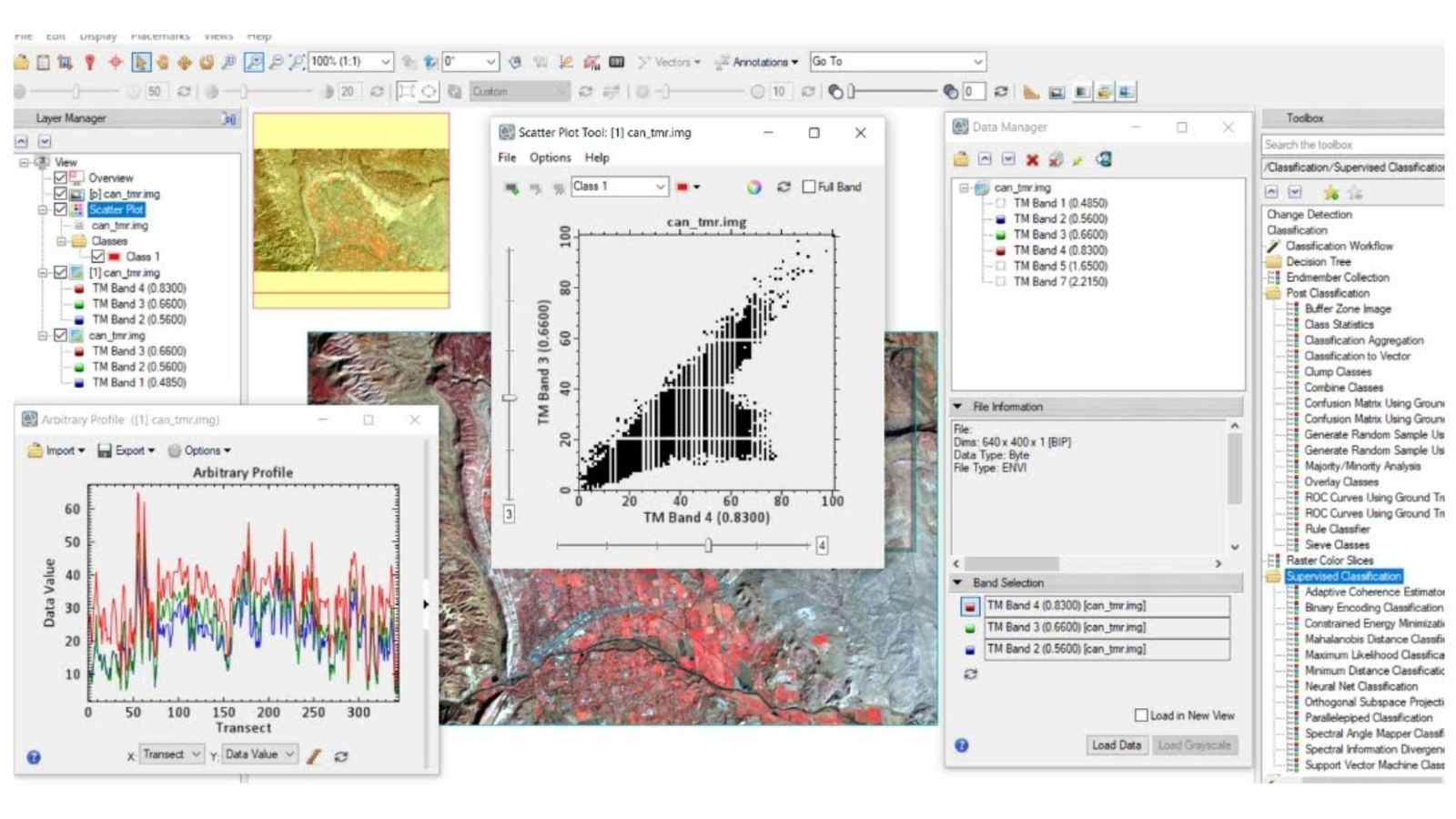The image size is (1456, 819).
Task: Select the red pin placemark tool
Action: coord(89,62)
